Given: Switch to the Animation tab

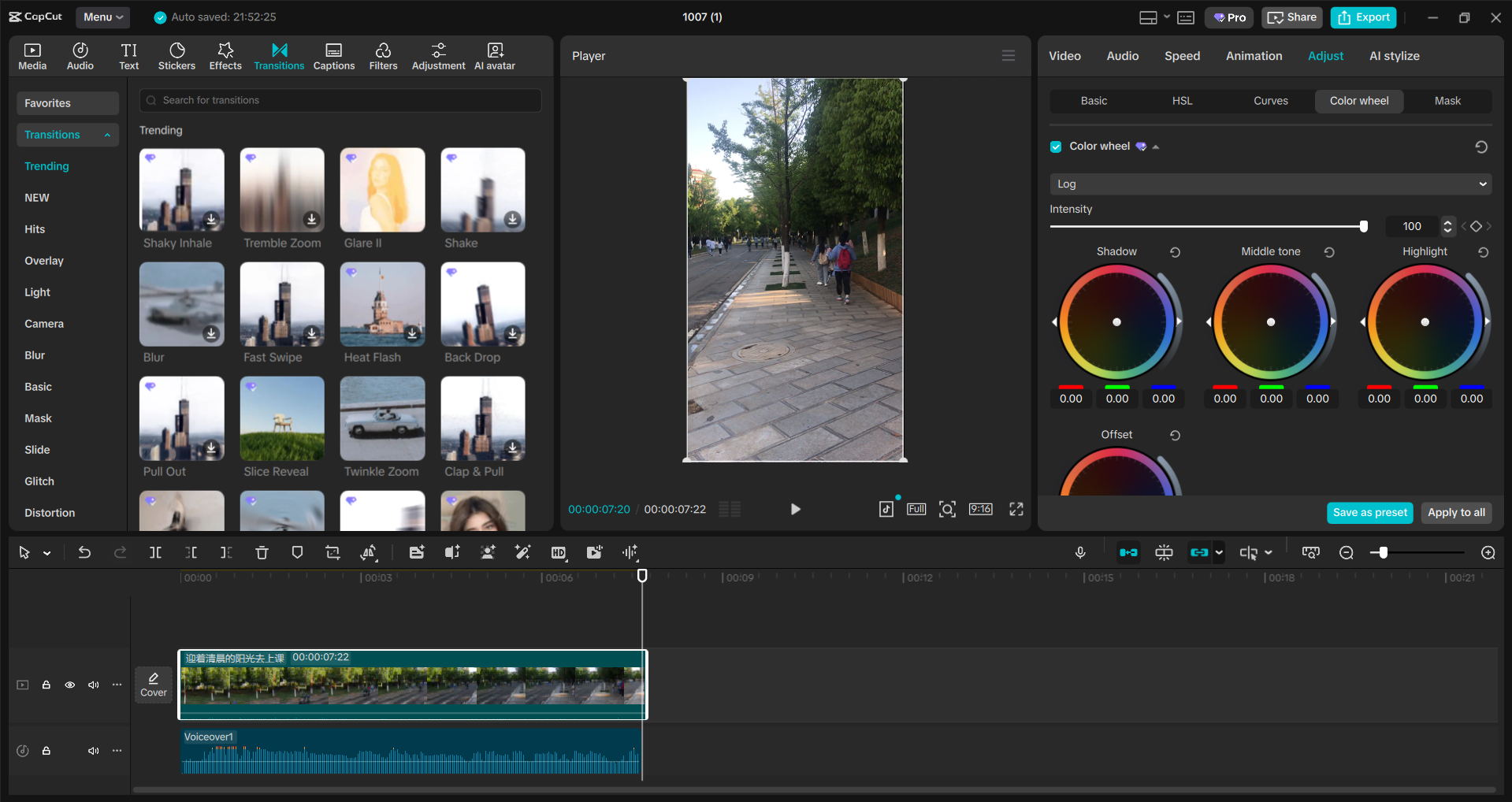Looking at the screenshot, I should (x=1254, y=55).
